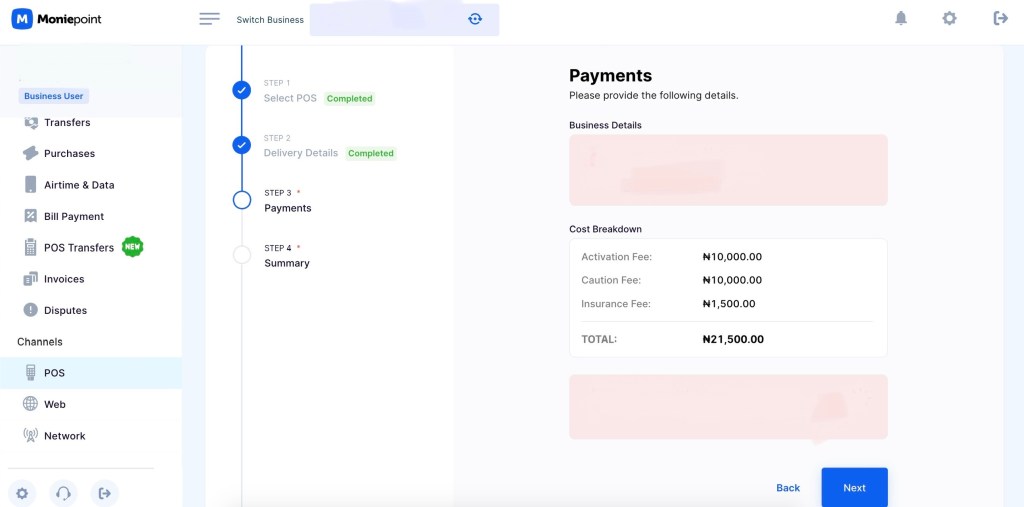Click Completed badge beside Delivery Details
Viewport: 1024px width, 507px height.
371,154
